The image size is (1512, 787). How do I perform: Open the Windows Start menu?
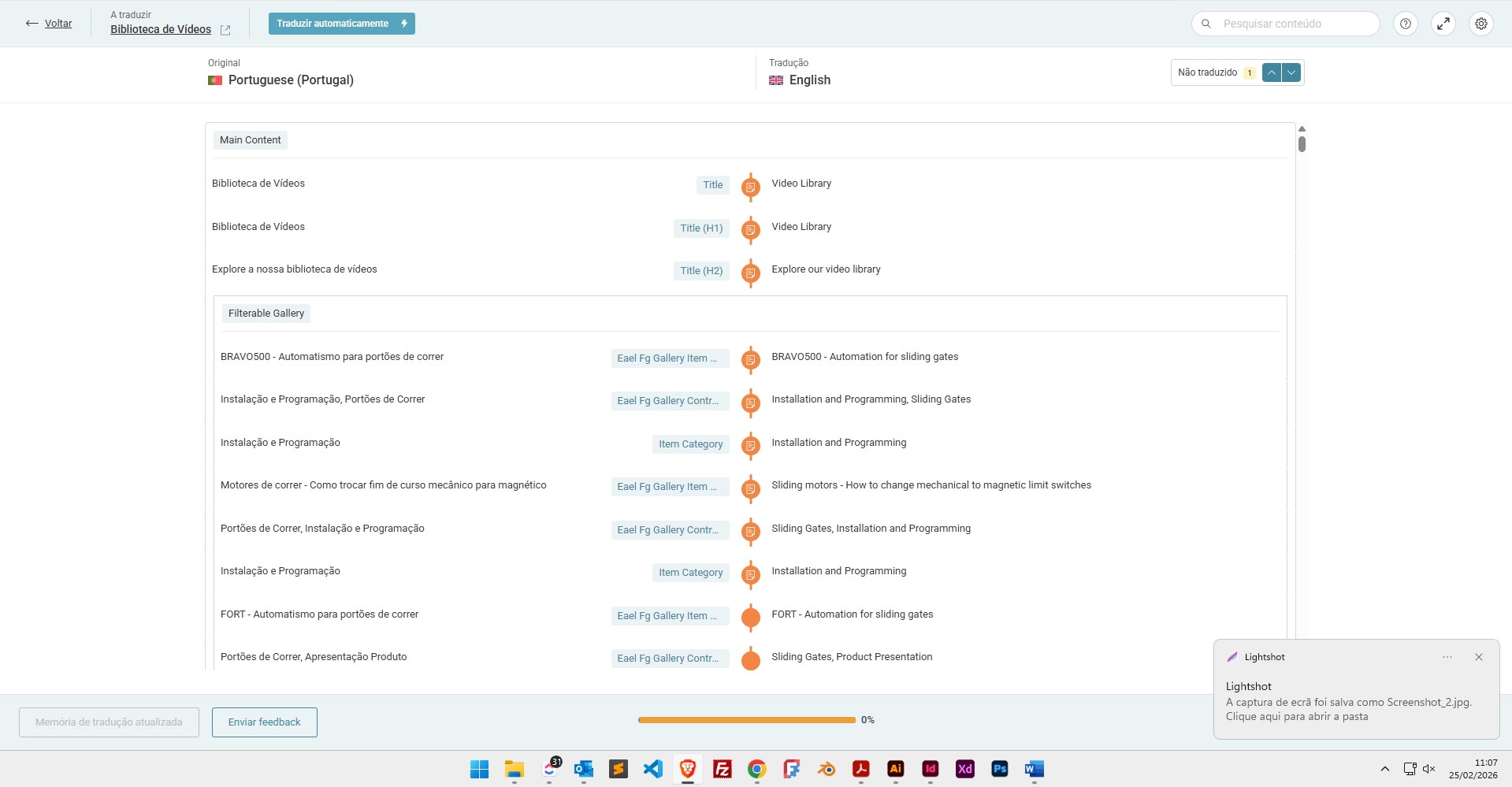pos(479,769)
